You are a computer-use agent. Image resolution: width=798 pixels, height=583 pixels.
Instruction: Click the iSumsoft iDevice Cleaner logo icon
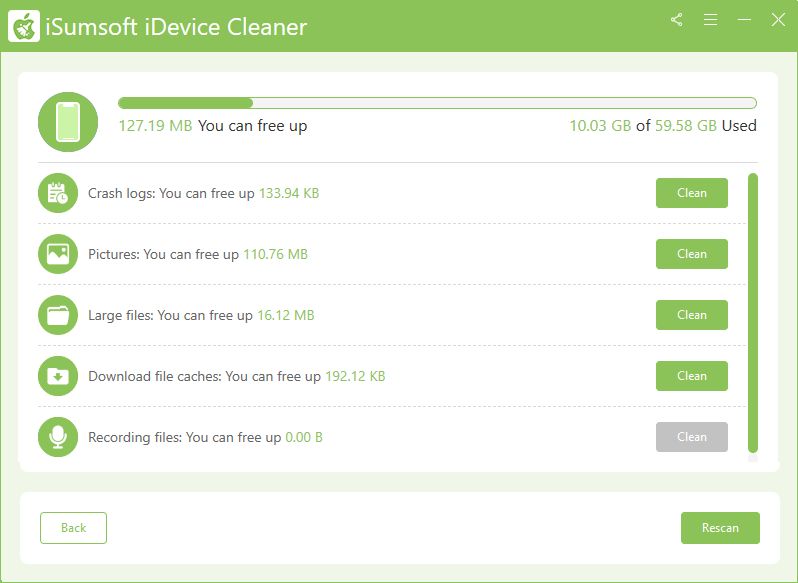click(24, 26)
